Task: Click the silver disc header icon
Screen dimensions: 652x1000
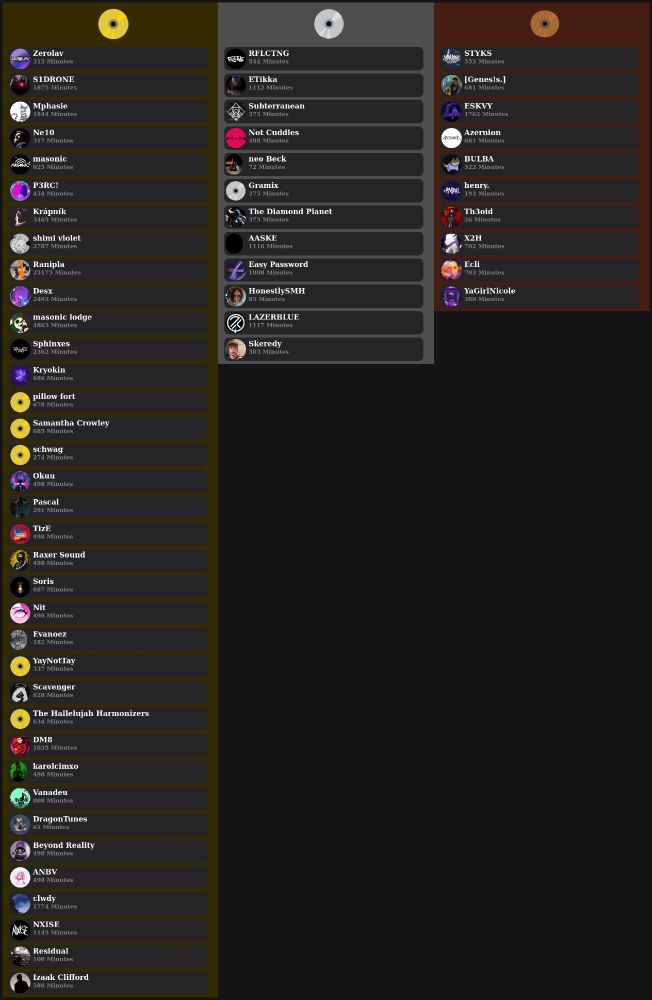Action: point(329,24)
